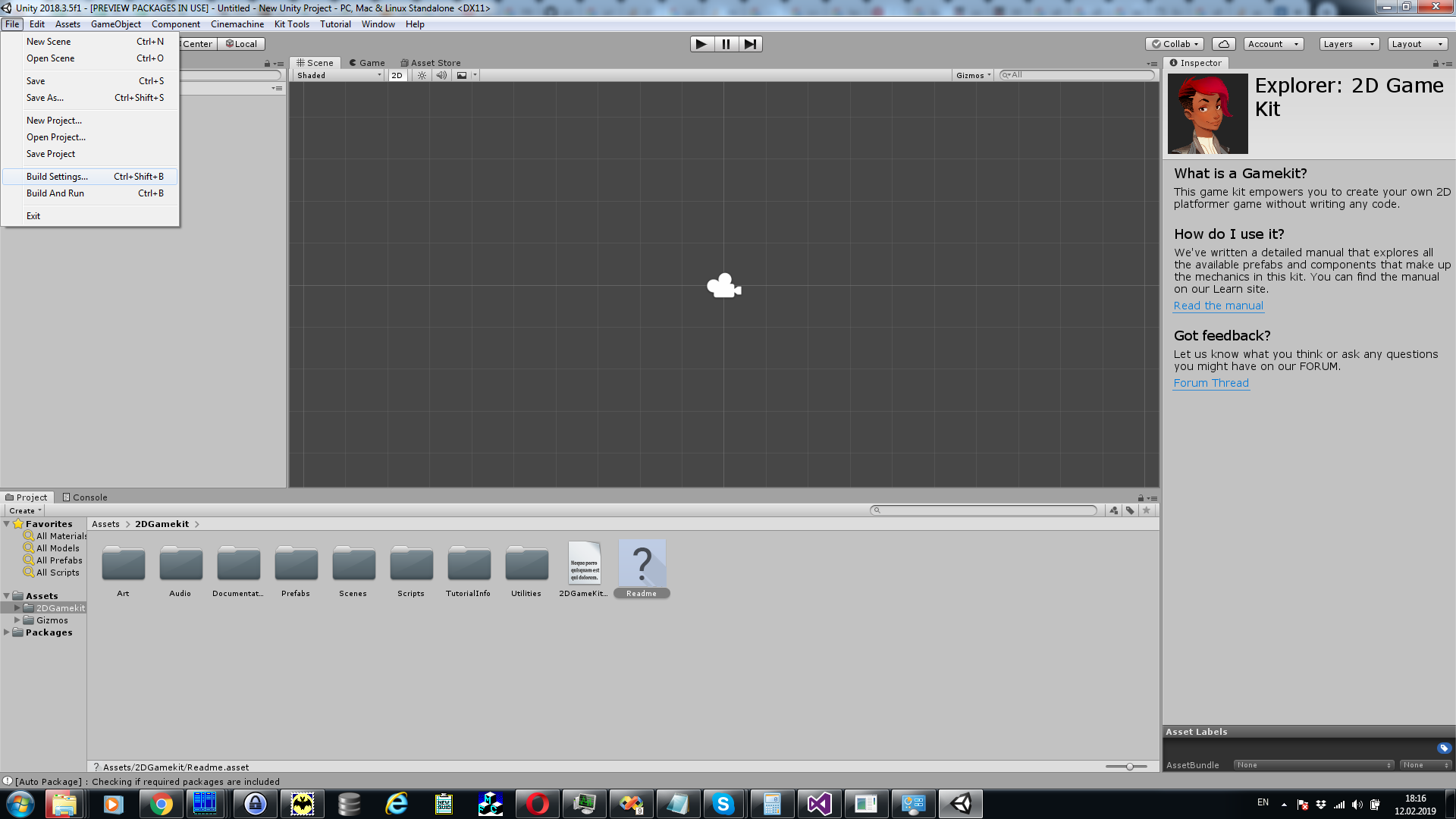This screenshot has width=1456, height=819.
Task: Expand the Packages tree folder
Action: [7, 632]
